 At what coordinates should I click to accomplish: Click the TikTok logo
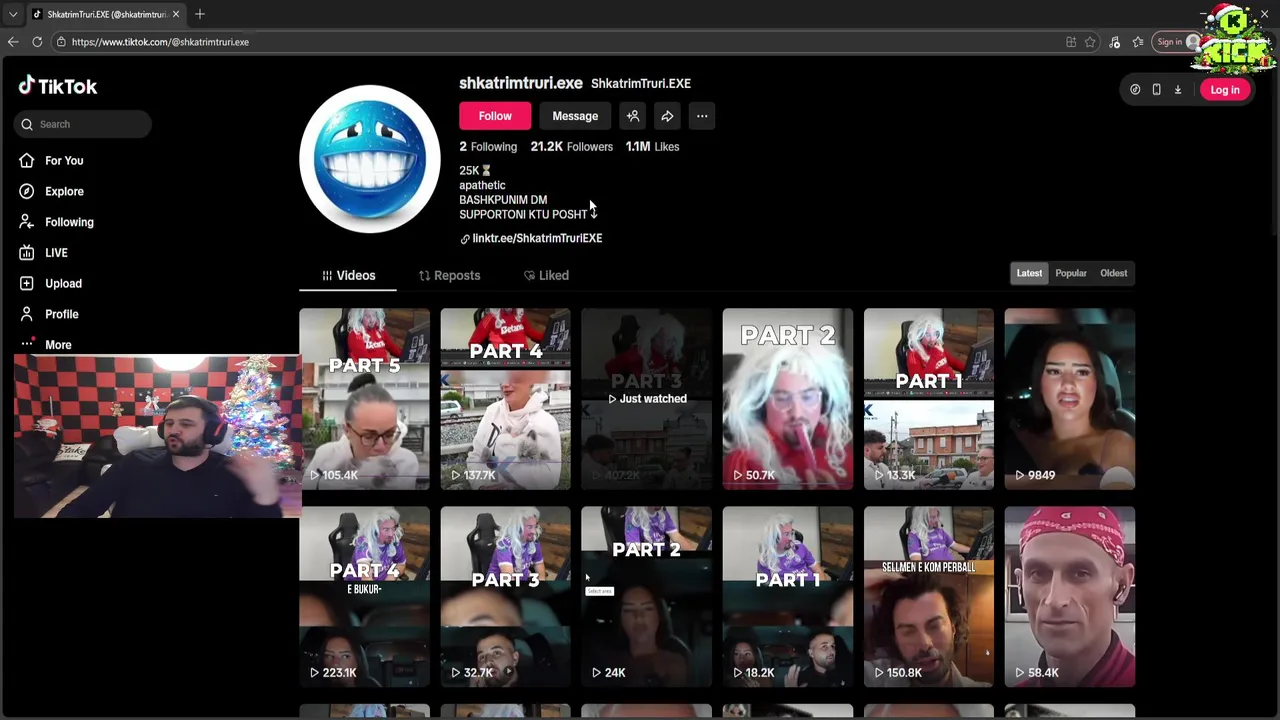coord(58,86)
